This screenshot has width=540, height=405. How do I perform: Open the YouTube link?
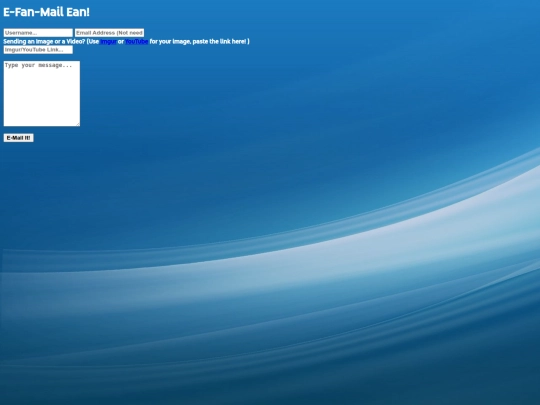pyautogui.click(x=136, y=42)
